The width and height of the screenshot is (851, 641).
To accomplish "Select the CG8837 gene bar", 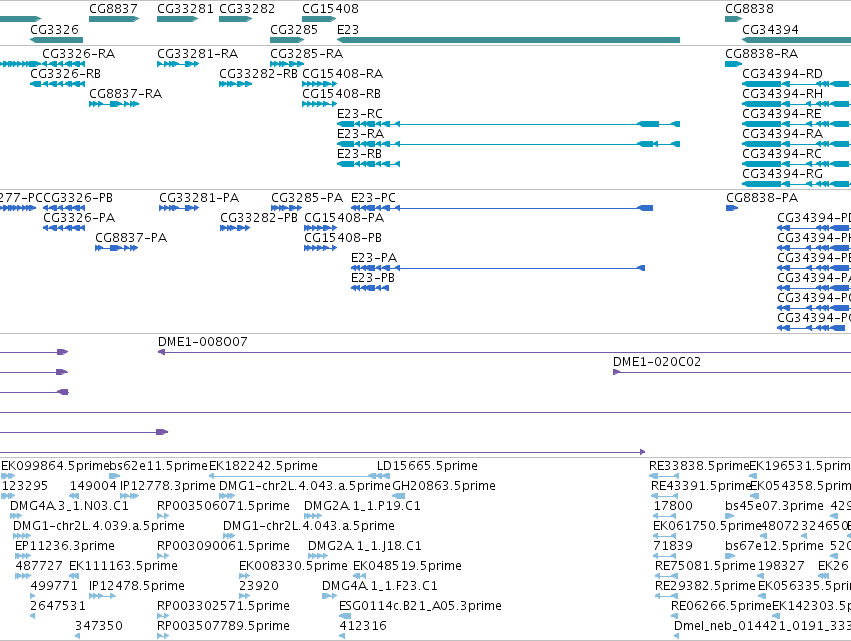I will (x=114, y=19).
